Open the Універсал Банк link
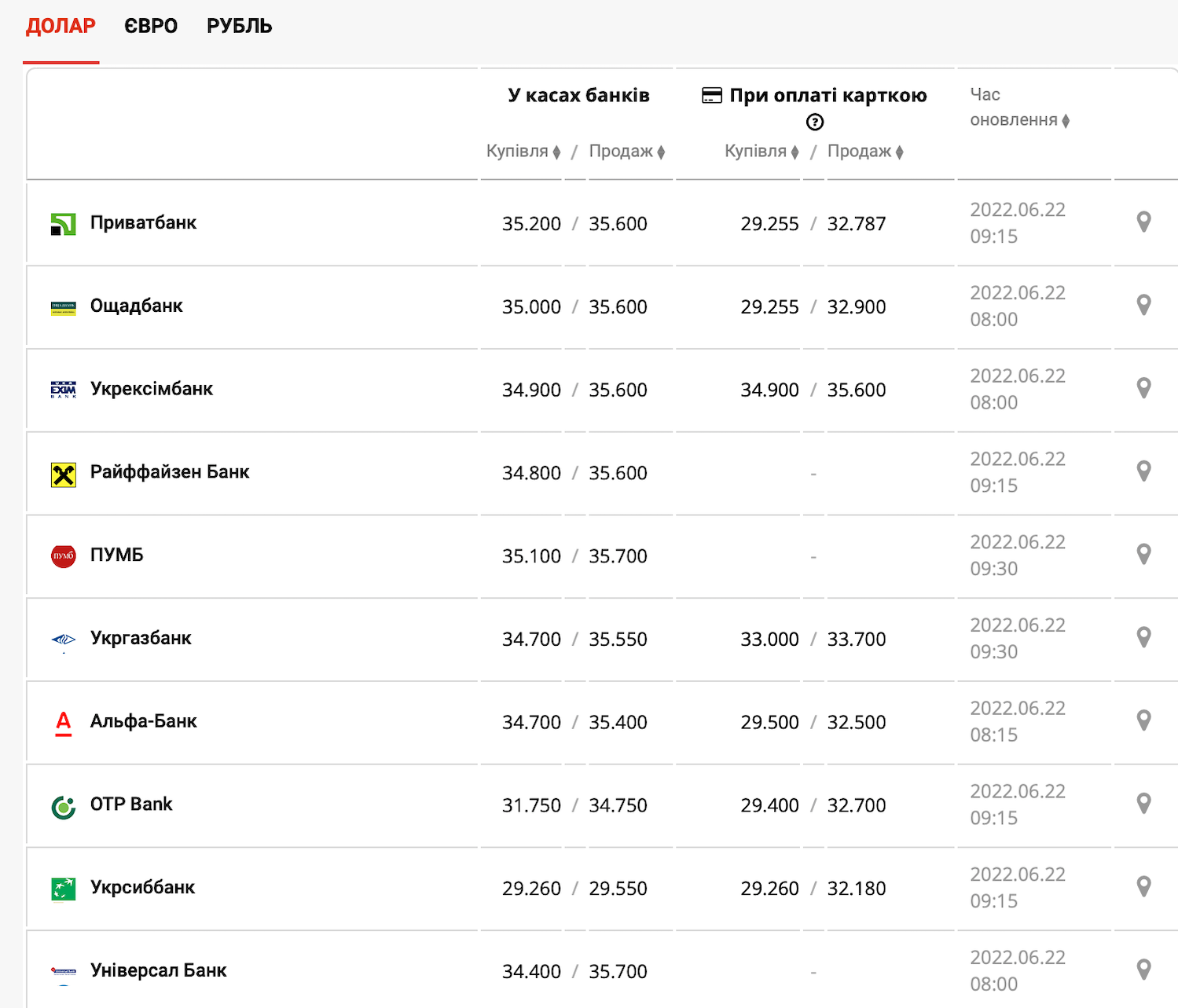The image size is (1178, 1008). point(158,971)
